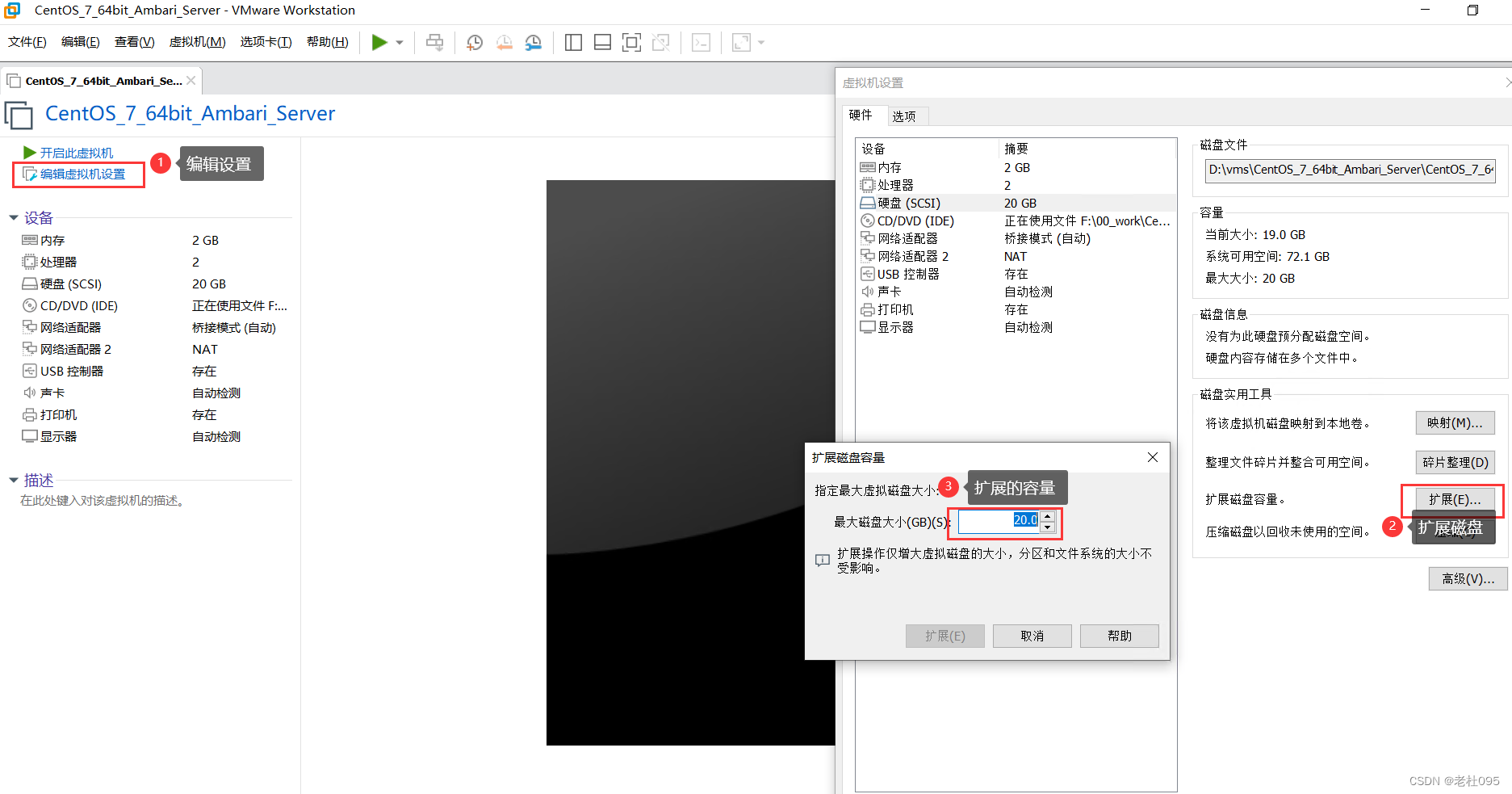
Task: Click the maximum disk size input field
Action: (x=999, y=522)
